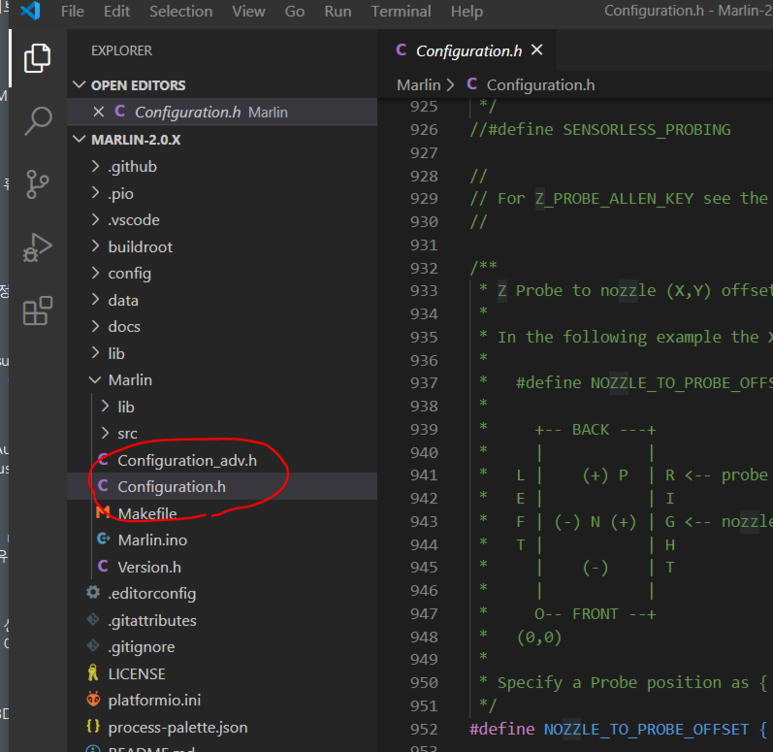The image size is (773, 752).
Task: Click the NOZZLE_TO_PROBE_OFFSET define on line 952
Action: pyautogui.click(x=646, y=729)
